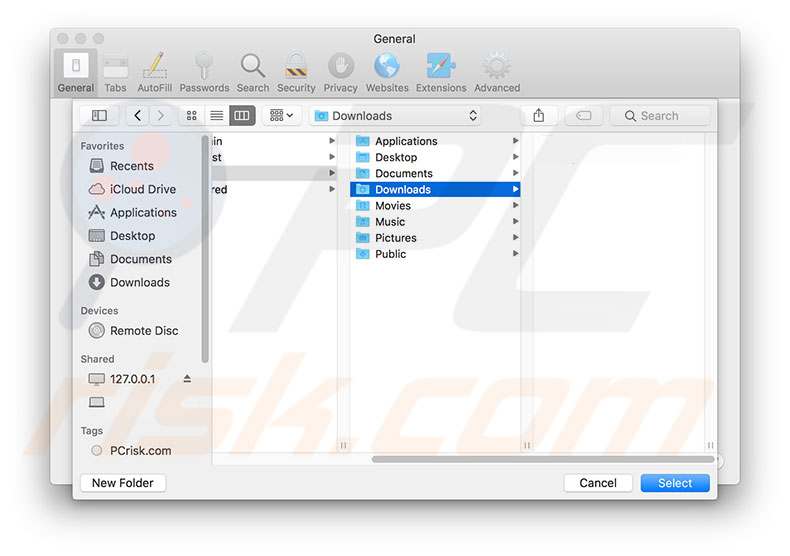The height and width of the screenshot is (556, 790).
Task: Click the horizontal scrollbar of columns
Action: (543, 459)
